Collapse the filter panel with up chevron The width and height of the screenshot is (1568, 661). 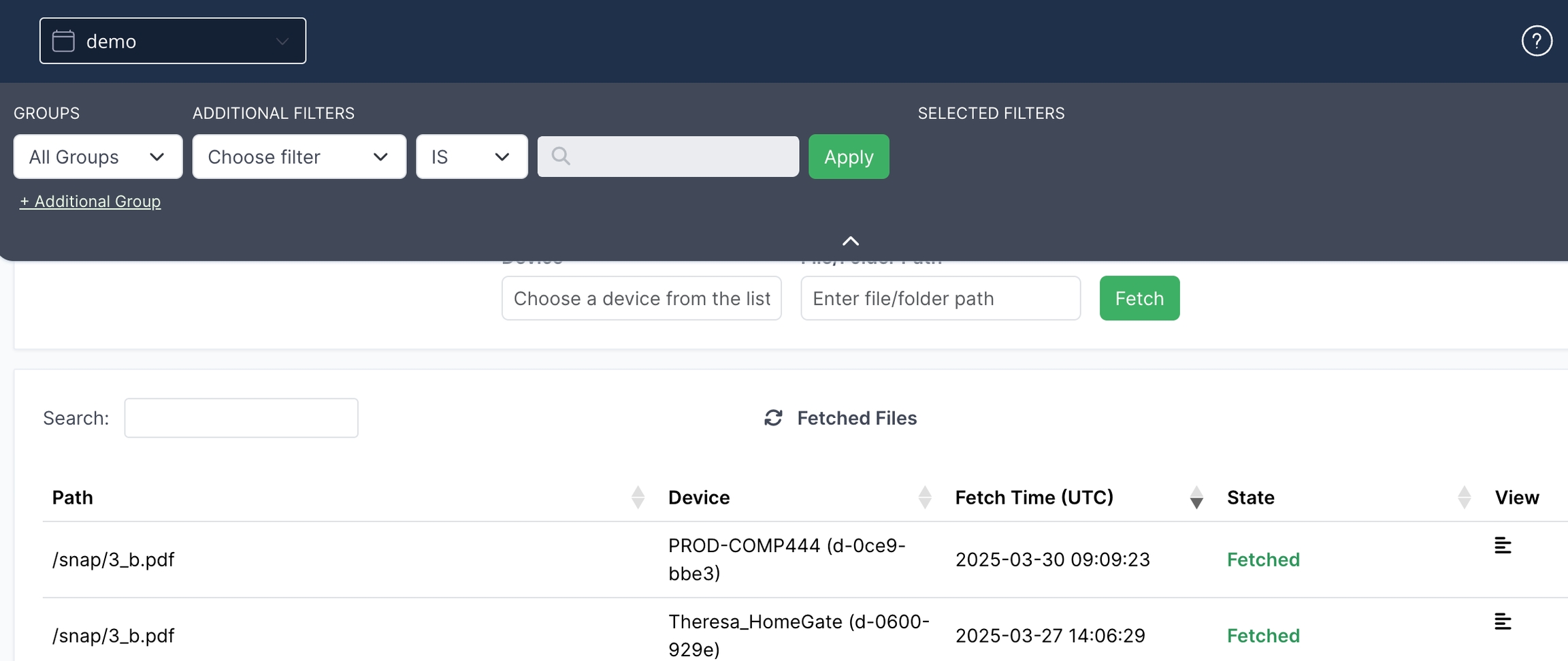pyautogui.click(x=851, y=241)
